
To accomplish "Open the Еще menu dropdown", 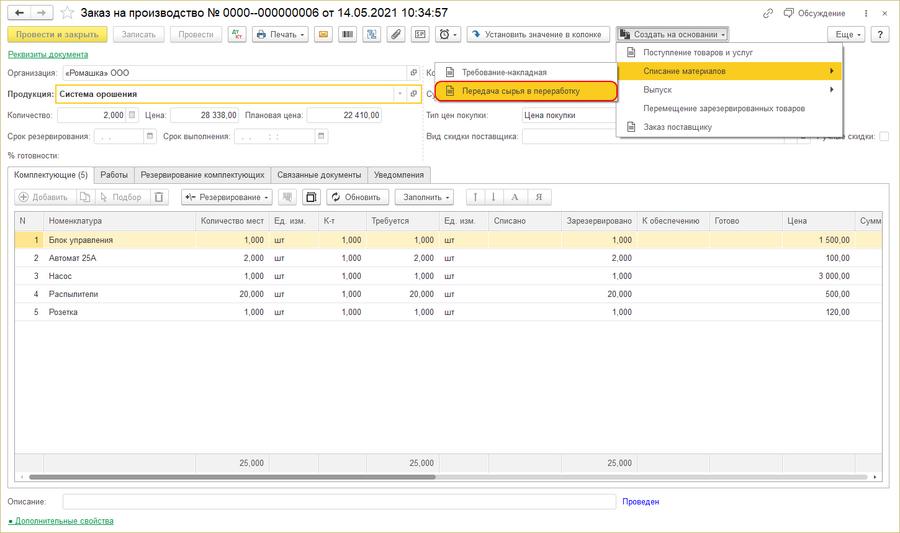I will click(x=846, y=34).
